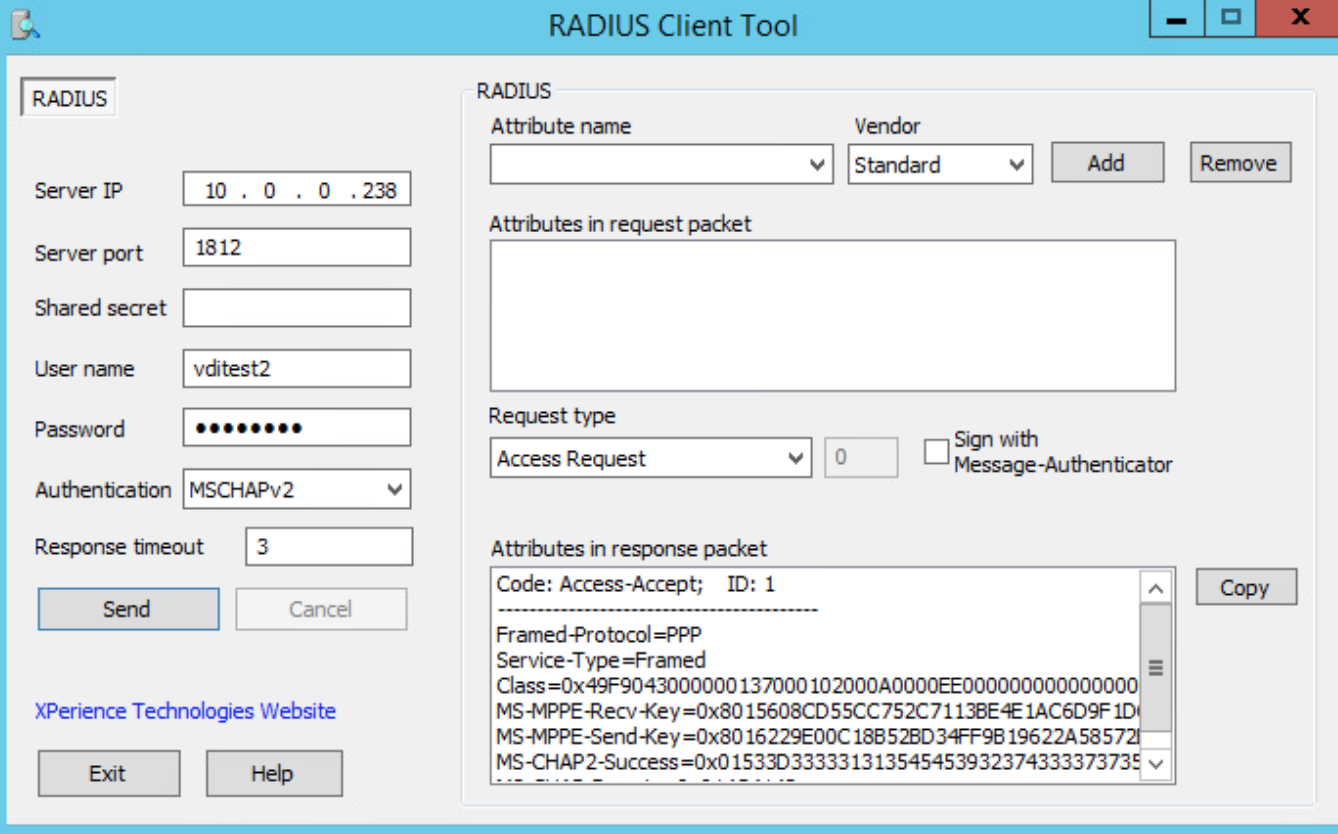Click the Exit button

click(108, 772)
